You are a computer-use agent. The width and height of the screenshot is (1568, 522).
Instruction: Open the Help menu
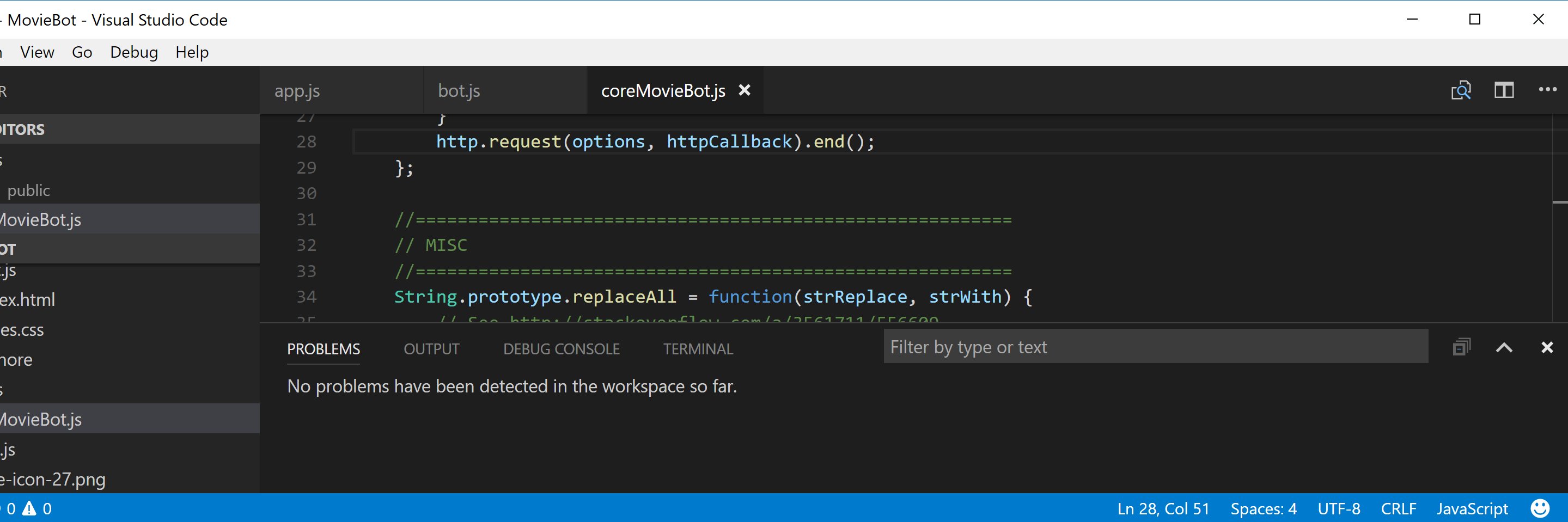pos(192,52)
